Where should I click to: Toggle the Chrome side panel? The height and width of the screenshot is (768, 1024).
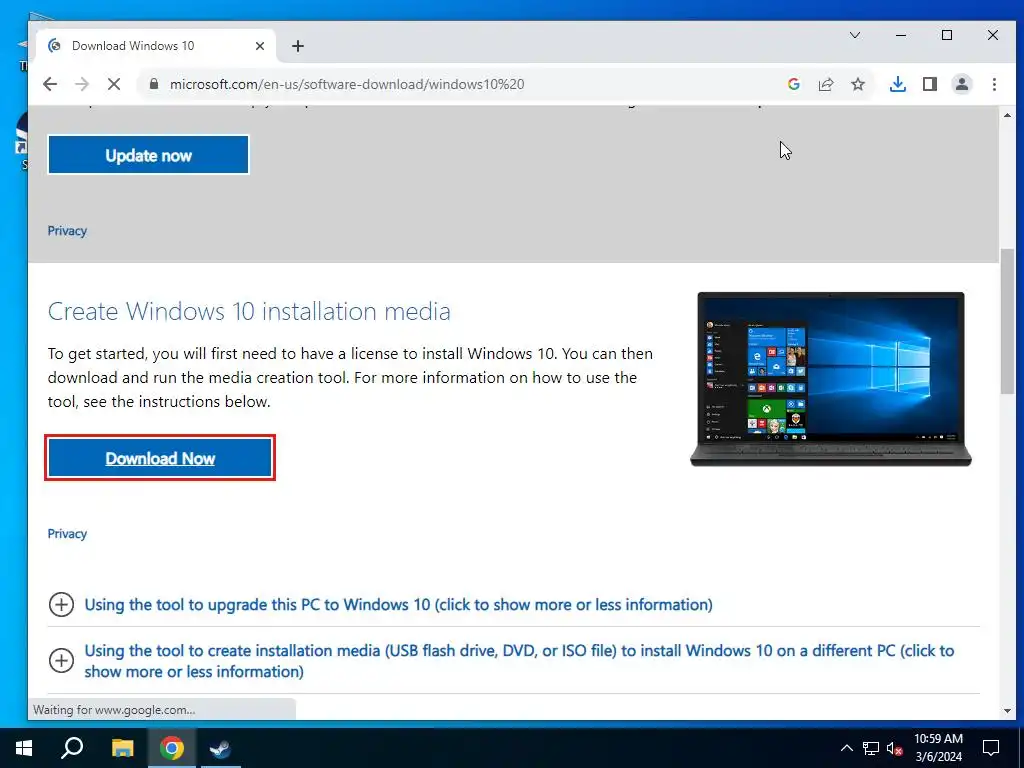pyautogui.click(x=930, y=84)
